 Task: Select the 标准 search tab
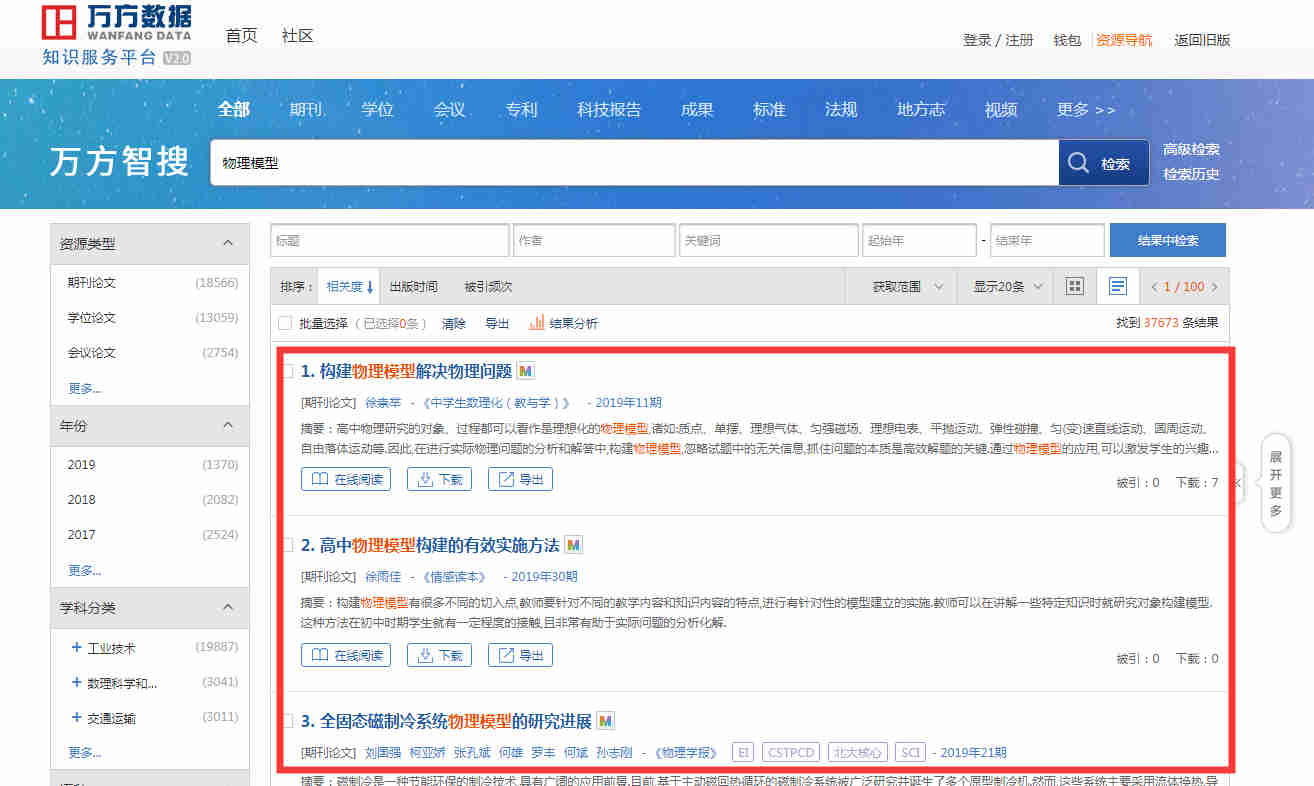pos(769,110)
